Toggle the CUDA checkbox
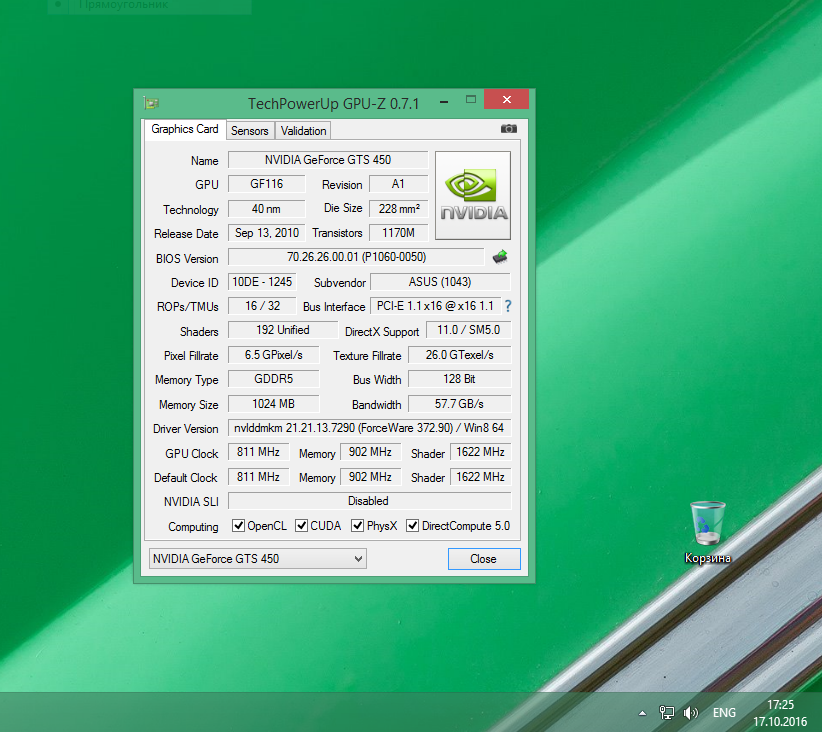The image size is (822, 732). 302,526
